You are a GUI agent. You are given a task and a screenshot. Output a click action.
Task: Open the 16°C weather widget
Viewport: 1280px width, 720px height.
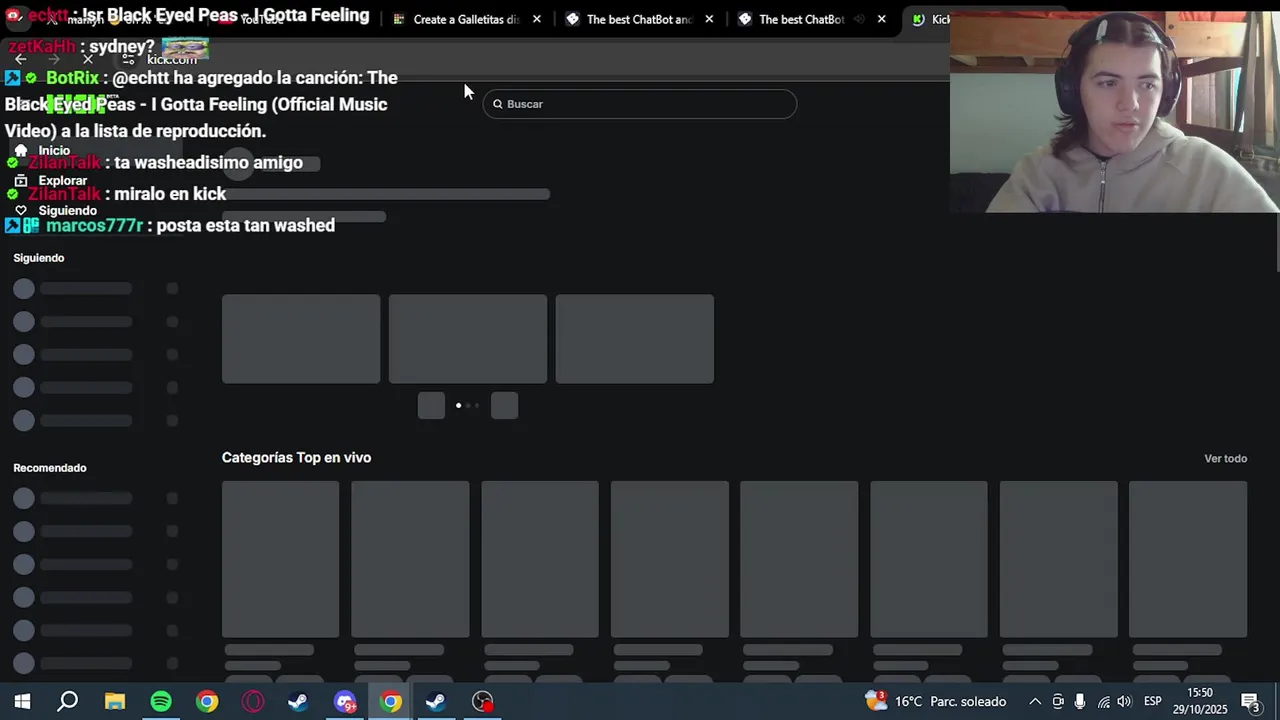pyautogui.click(x=935, y=701)
